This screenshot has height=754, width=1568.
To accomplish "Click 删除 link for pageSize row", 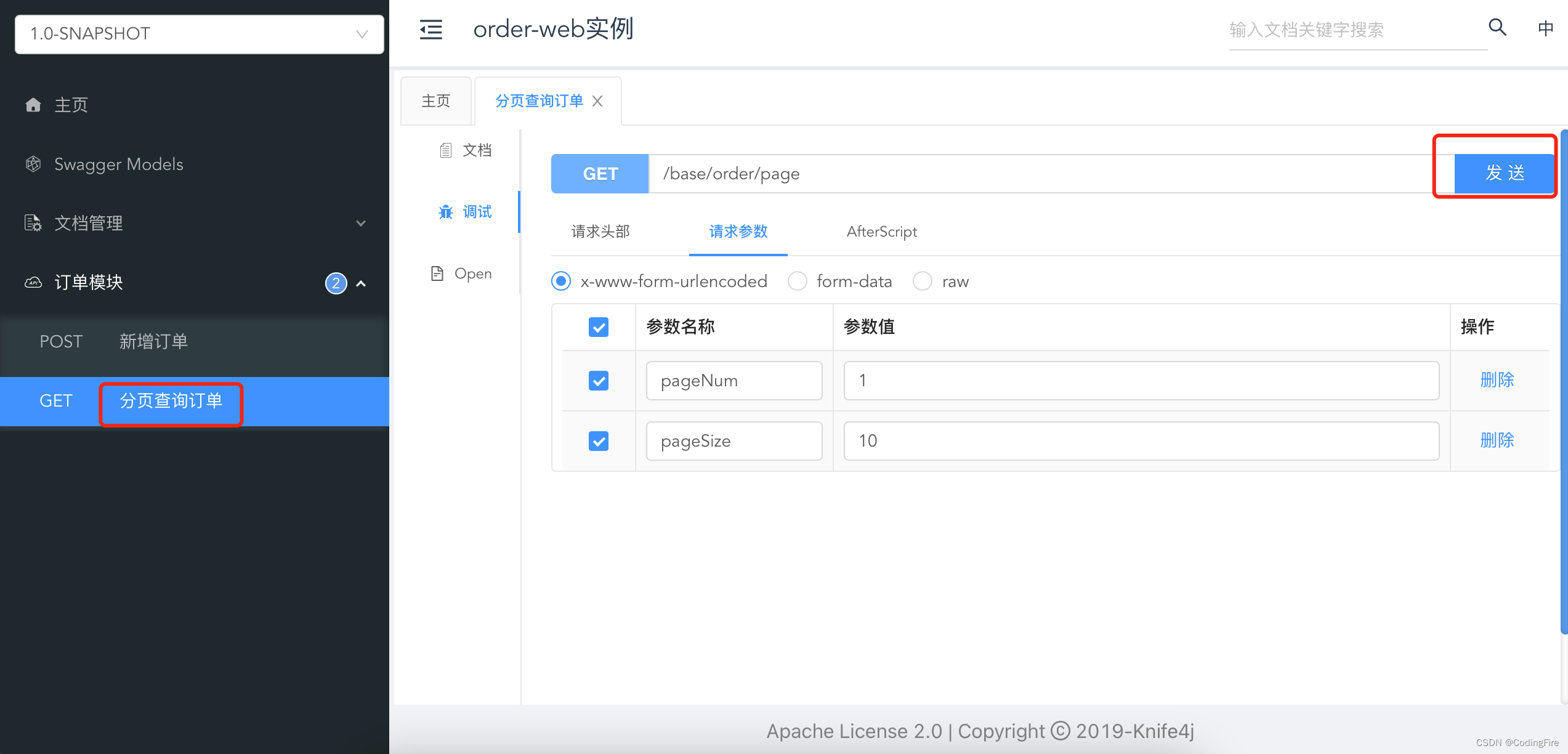I will coord(1497,440).
